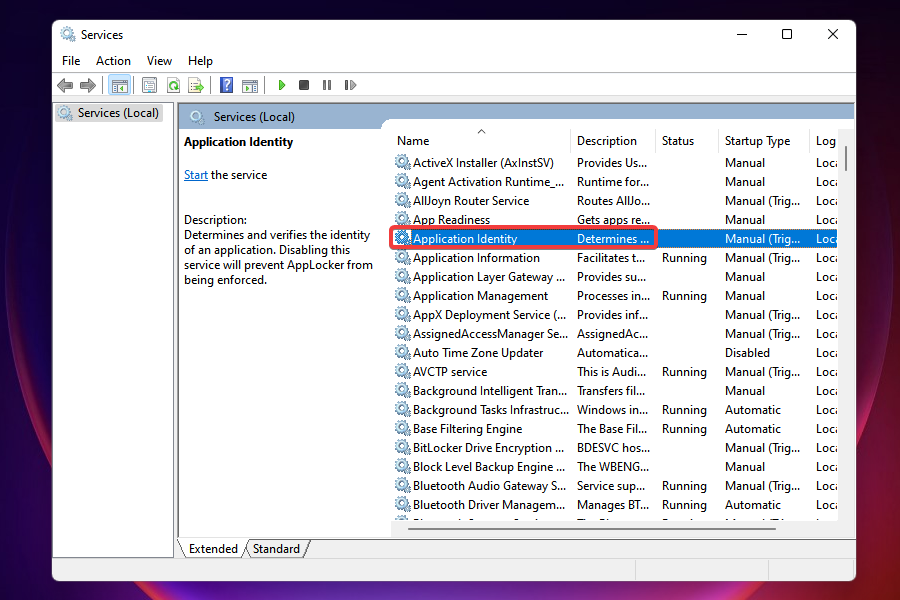Select AllJoyn Router Service name
900x600 pixels.
pyautogui.click(x=471, y=201)
